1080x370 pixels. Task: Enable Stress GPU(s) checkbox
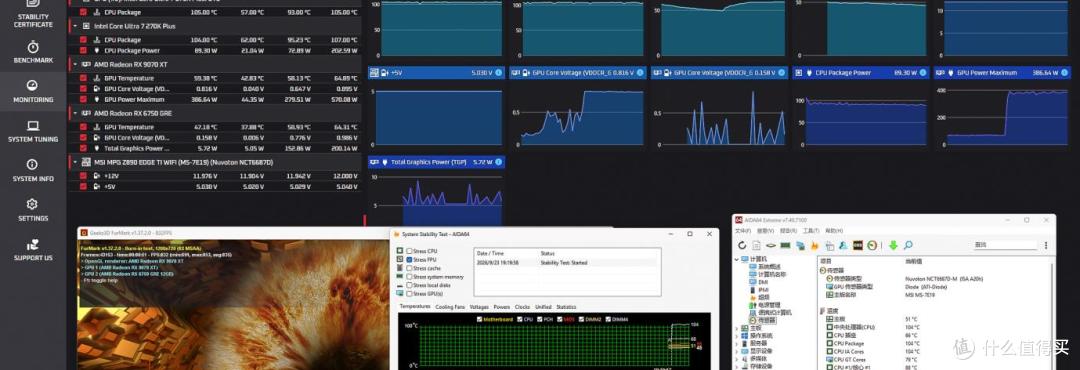(409, 293)
